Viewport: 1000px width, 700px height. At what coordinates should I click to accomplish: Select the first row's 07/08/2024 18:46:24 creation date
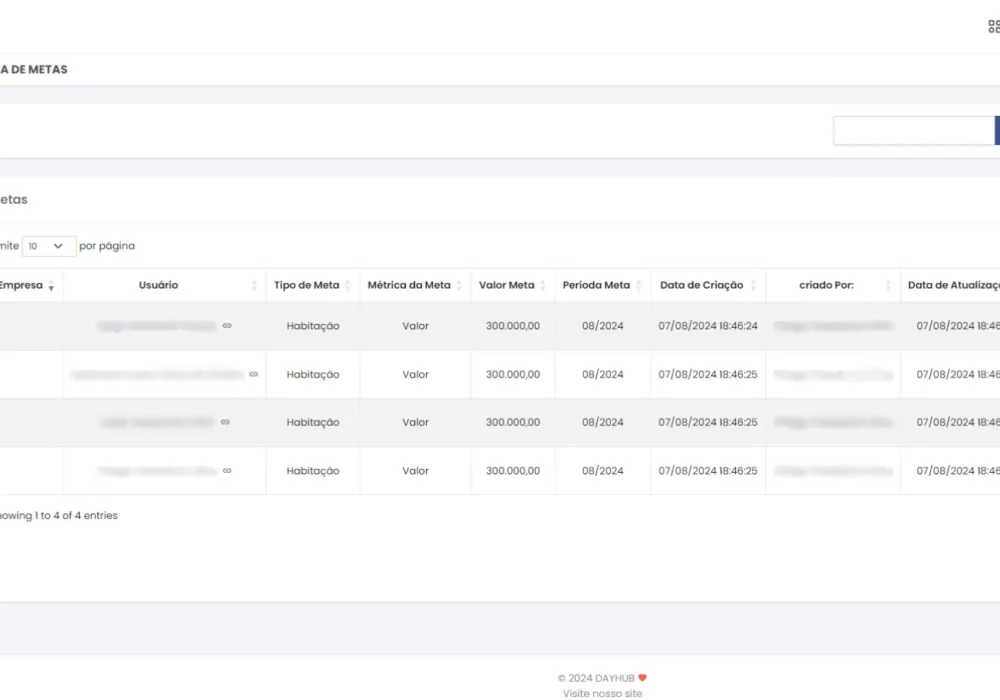tap(708, 326)
